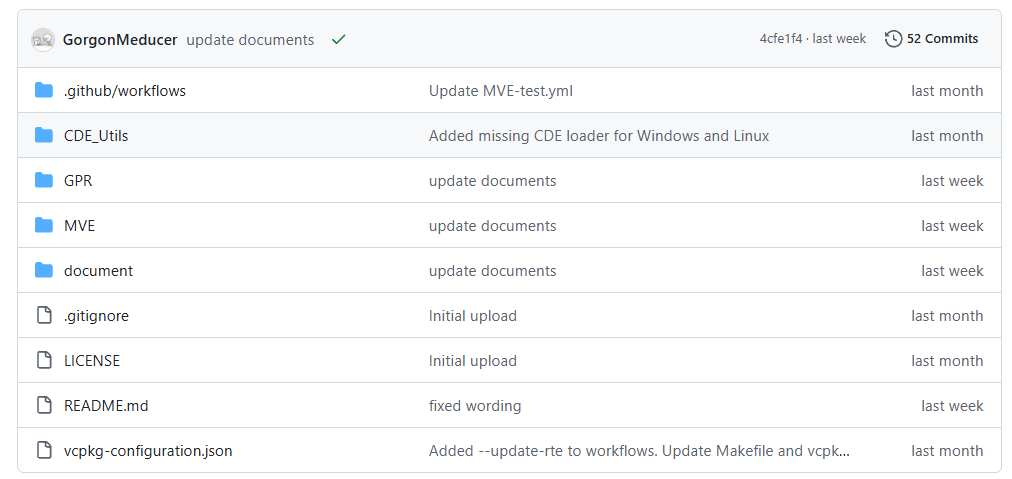The height and width of the screenshot is (479, 1012).
Task: Click the MVE folder icon
Action: pos(43,226)
